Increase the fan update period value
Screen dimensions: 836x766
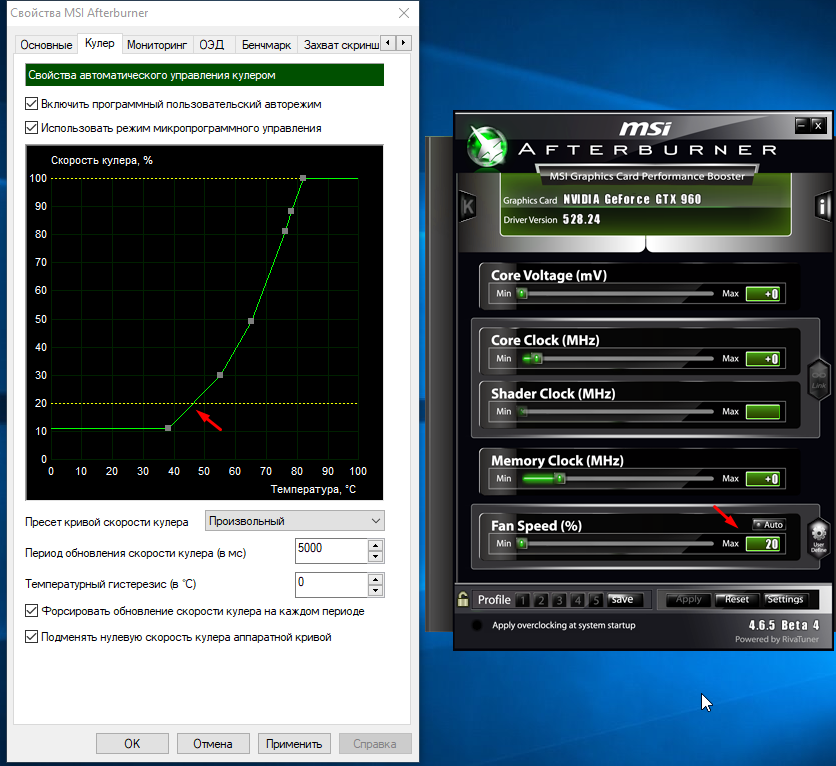pos(376,545)
